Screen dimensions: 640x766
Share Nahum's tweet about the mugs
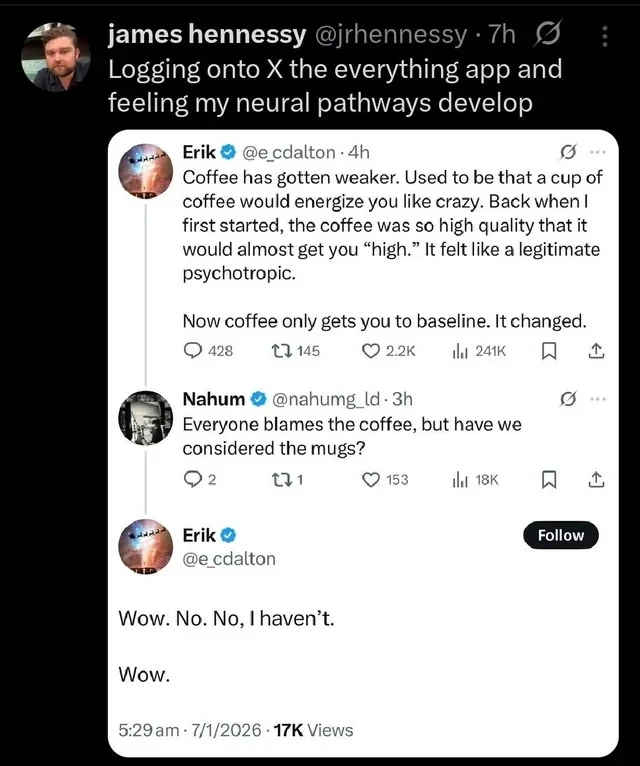(x=597, y=480)
